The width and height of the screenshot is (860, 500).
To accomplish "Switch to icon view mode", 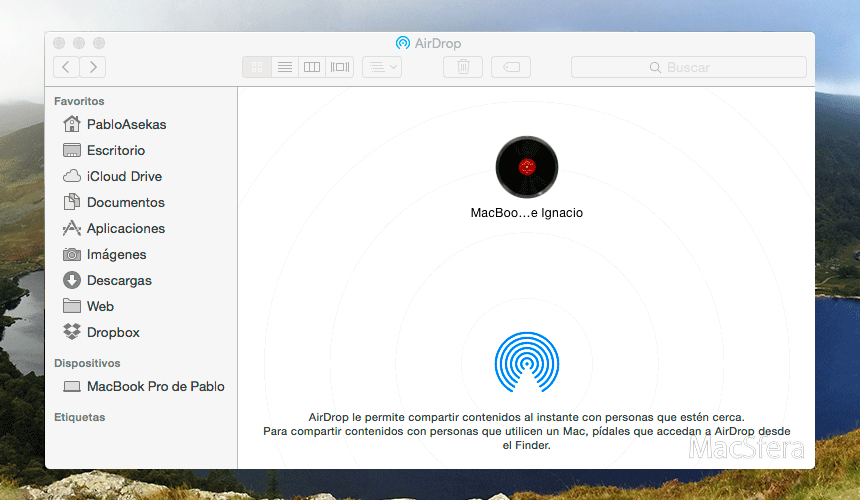I will 256,67.
